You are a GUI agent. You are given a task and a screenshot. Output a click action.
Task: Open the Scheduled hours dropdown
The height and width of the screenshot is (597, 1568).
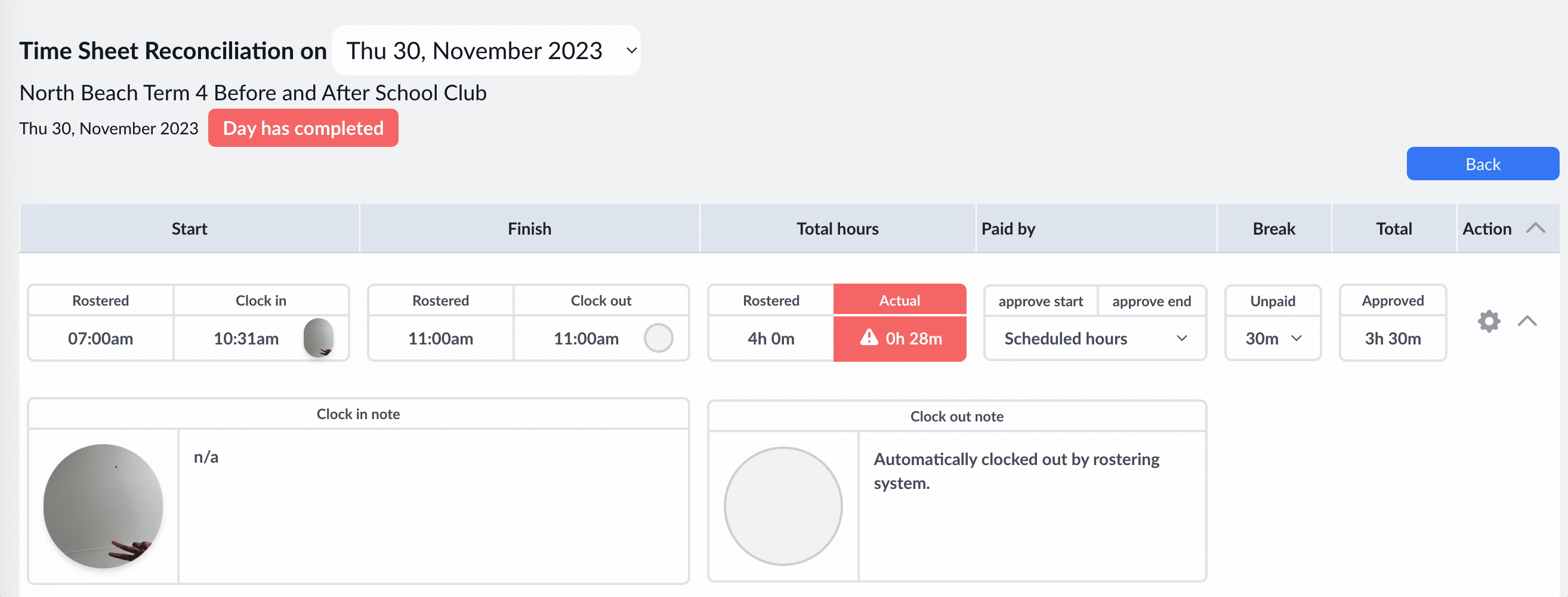point(1094,338)
